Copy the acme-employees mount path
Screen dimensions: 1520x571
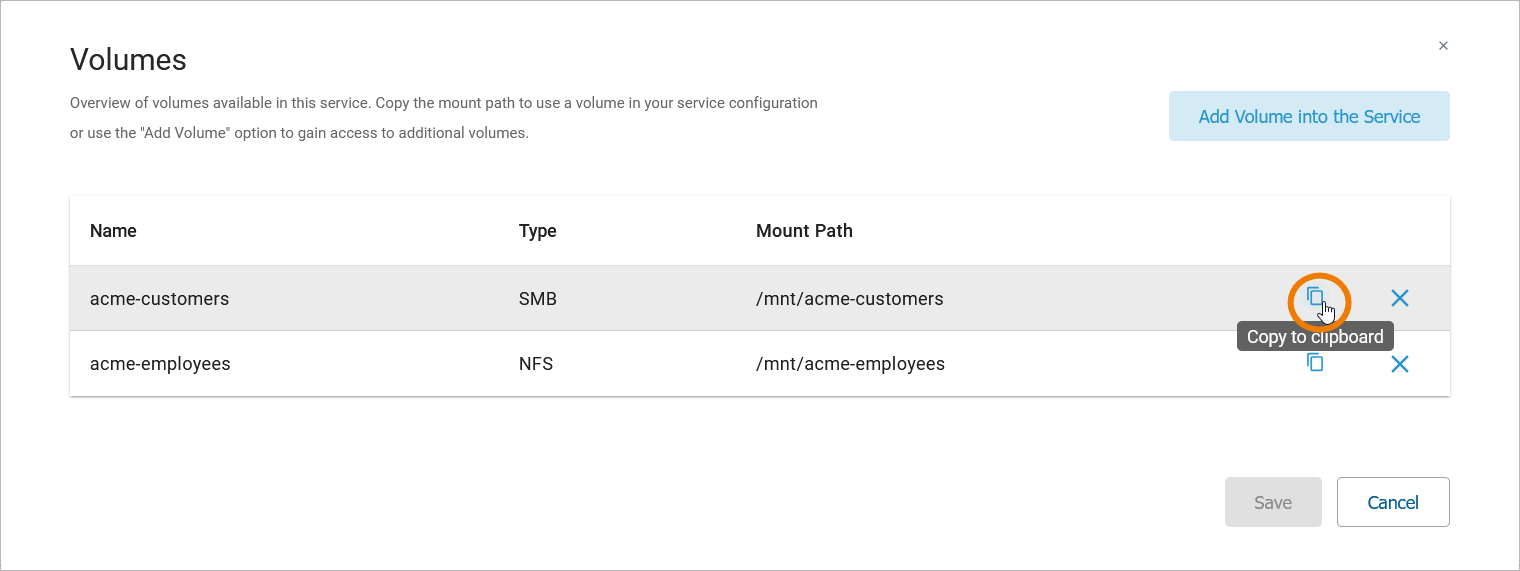(1315, 363)
